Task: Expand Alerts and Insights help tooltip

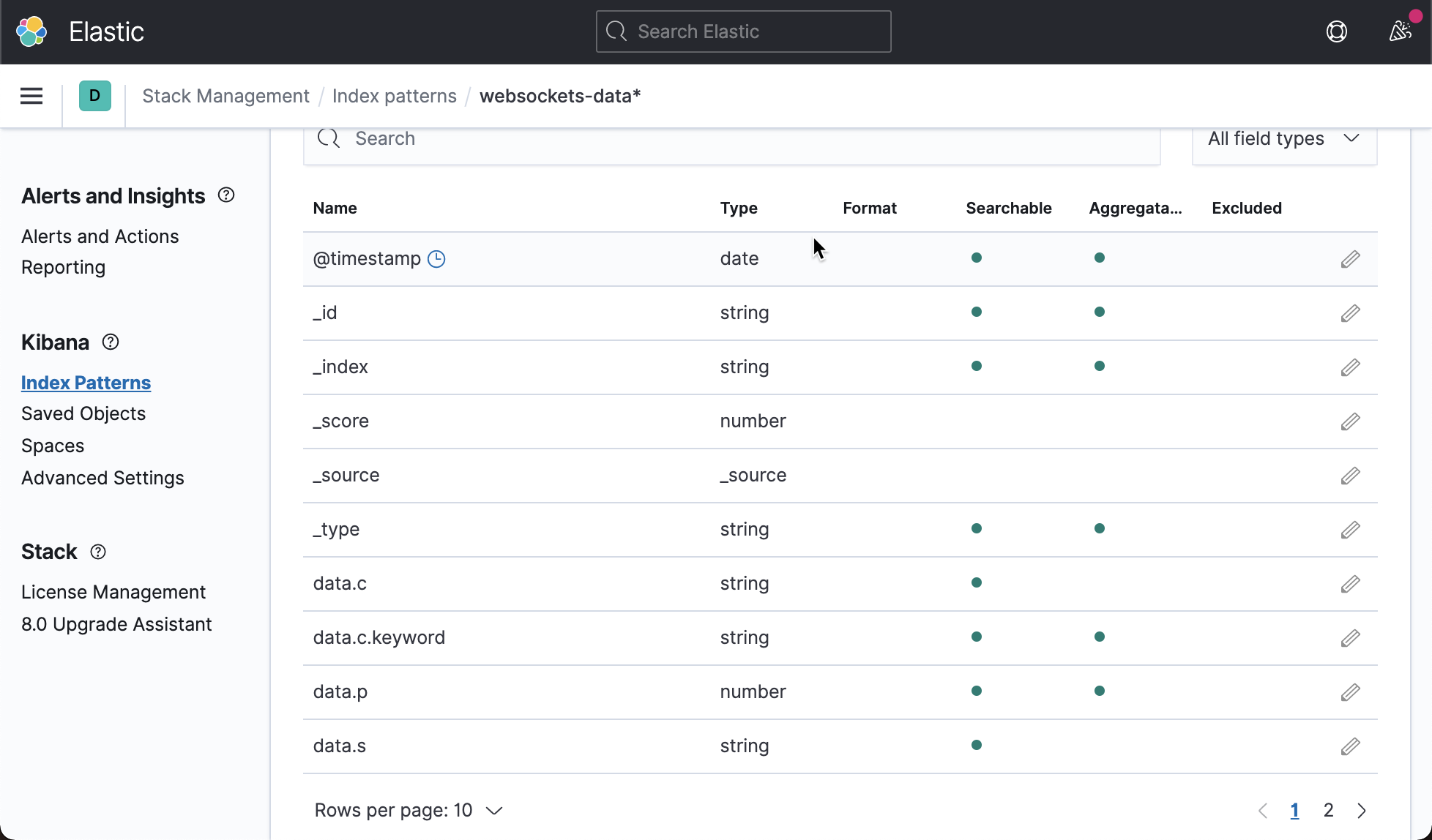Action: click(x=226, y=195)
